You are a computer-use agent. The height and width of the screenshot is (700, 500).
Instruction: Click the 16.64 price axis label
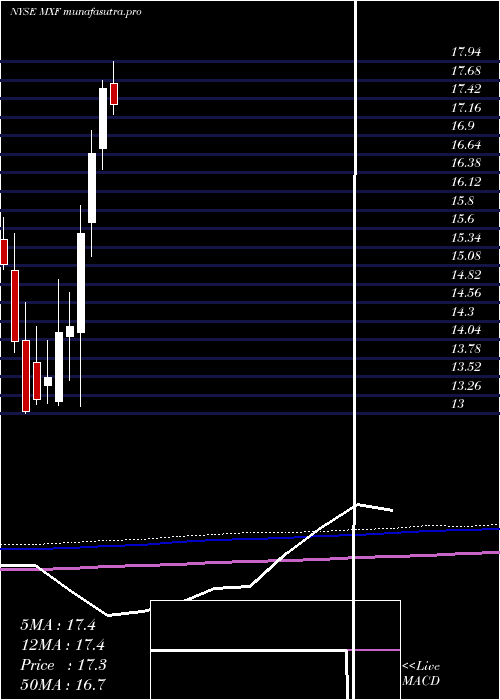[466, 145]
